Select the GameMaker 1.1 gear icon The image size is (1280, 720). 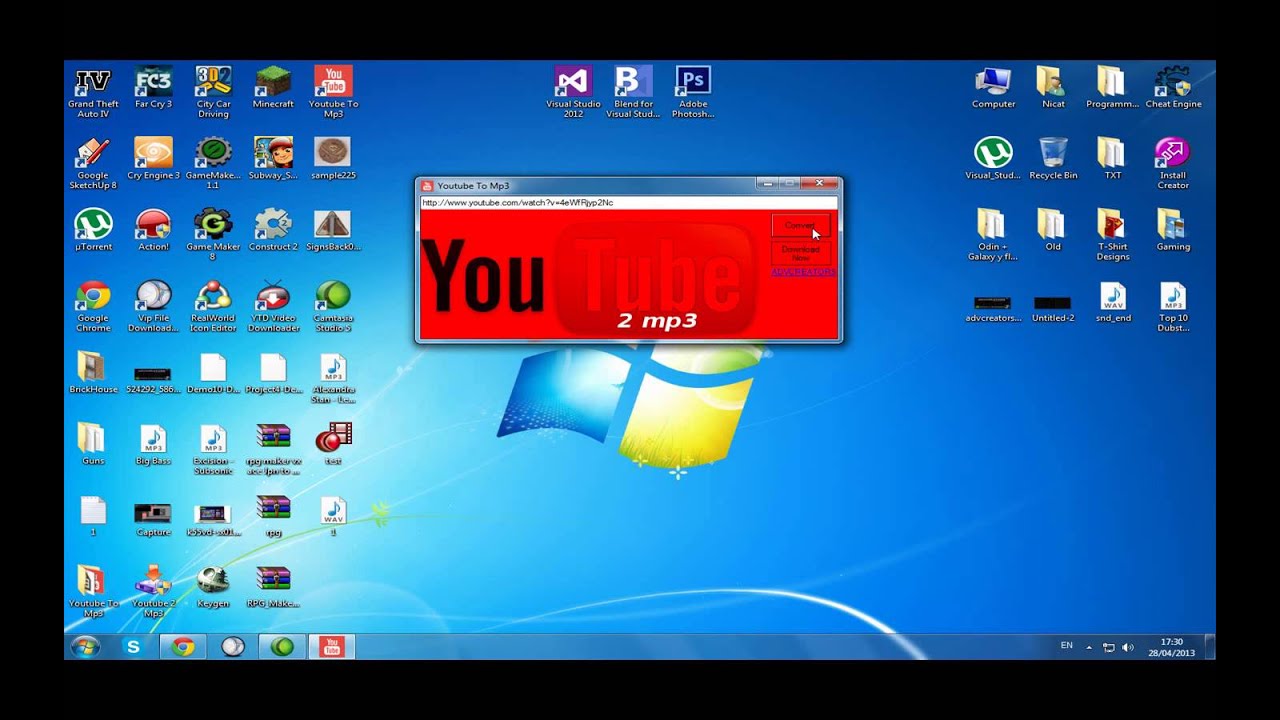213,163
